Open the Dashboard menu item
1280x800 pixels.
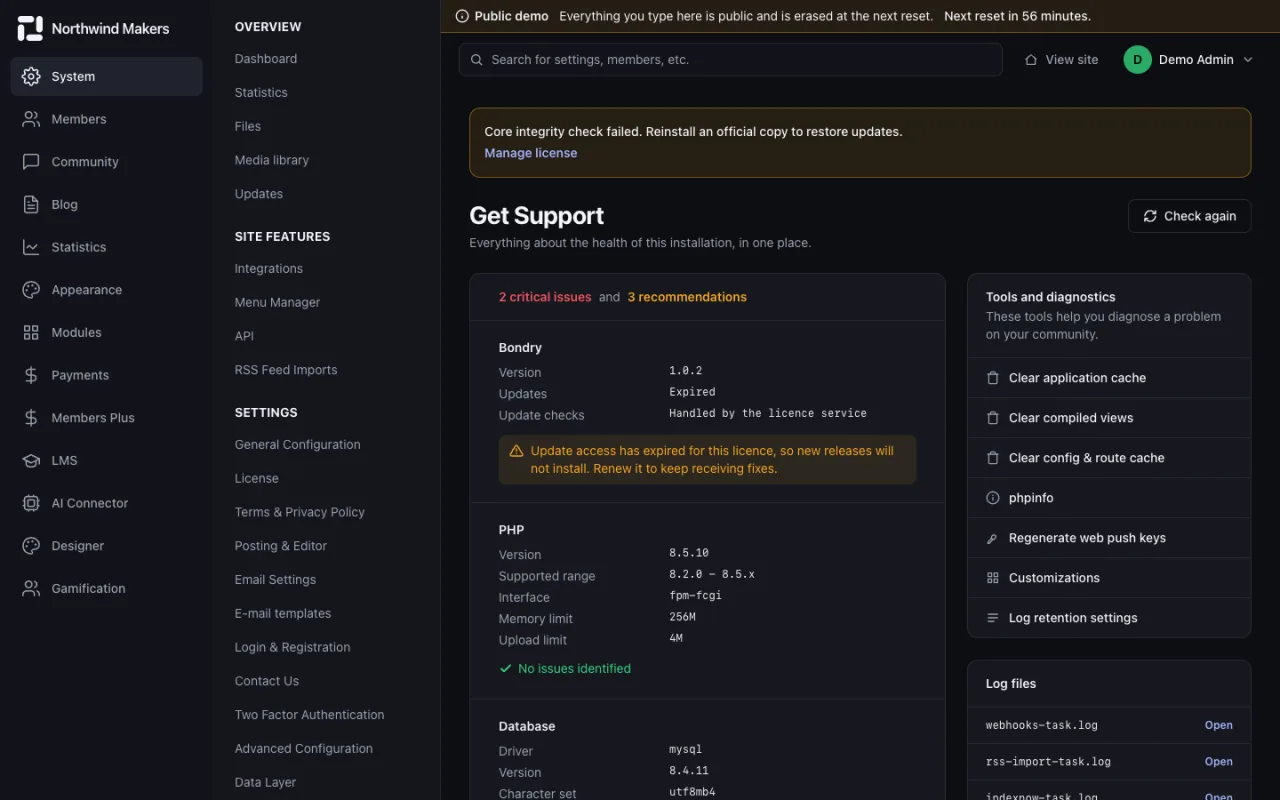(266, 59)
